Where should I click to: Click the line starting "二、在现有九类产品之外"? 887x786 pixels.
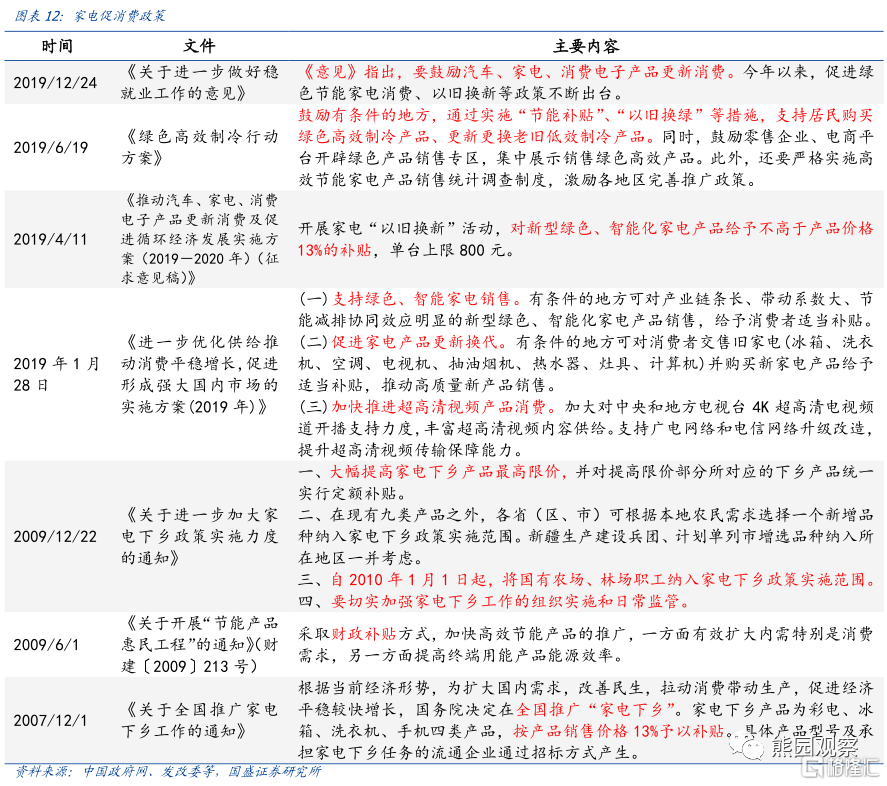point(586,536)
